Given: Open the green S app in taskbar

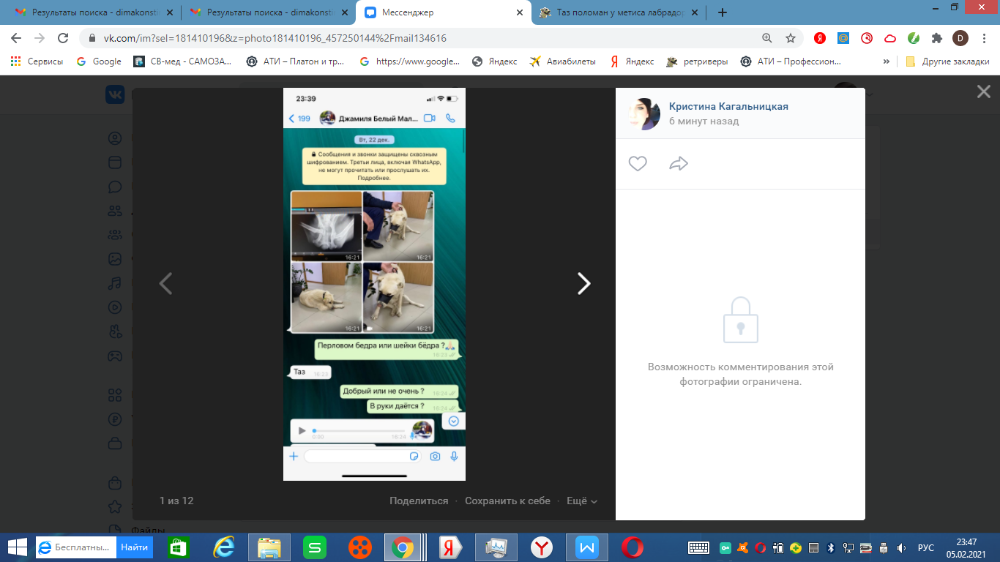Looking at the screenshot, I should click(314, 547).
